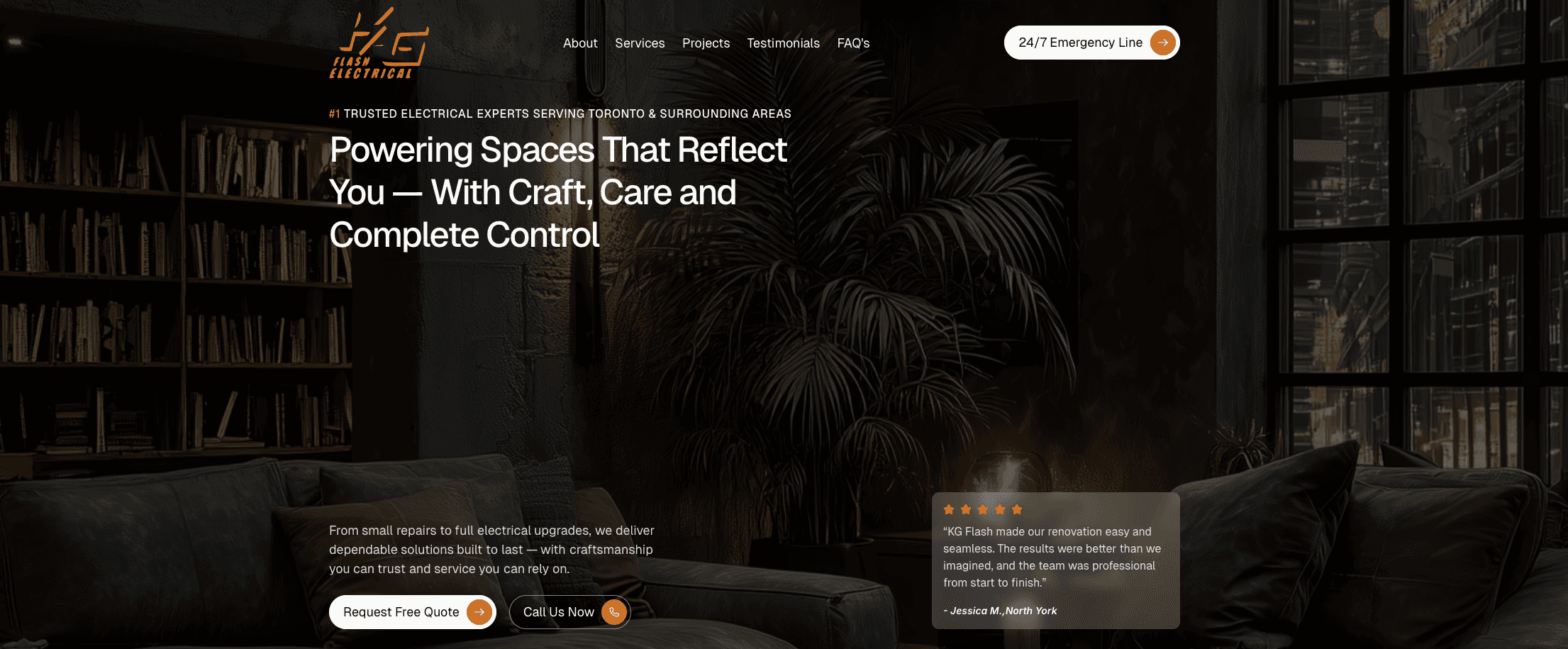
Task: Click the 24/7 Emergency Line button
Action: [1091, 43]
